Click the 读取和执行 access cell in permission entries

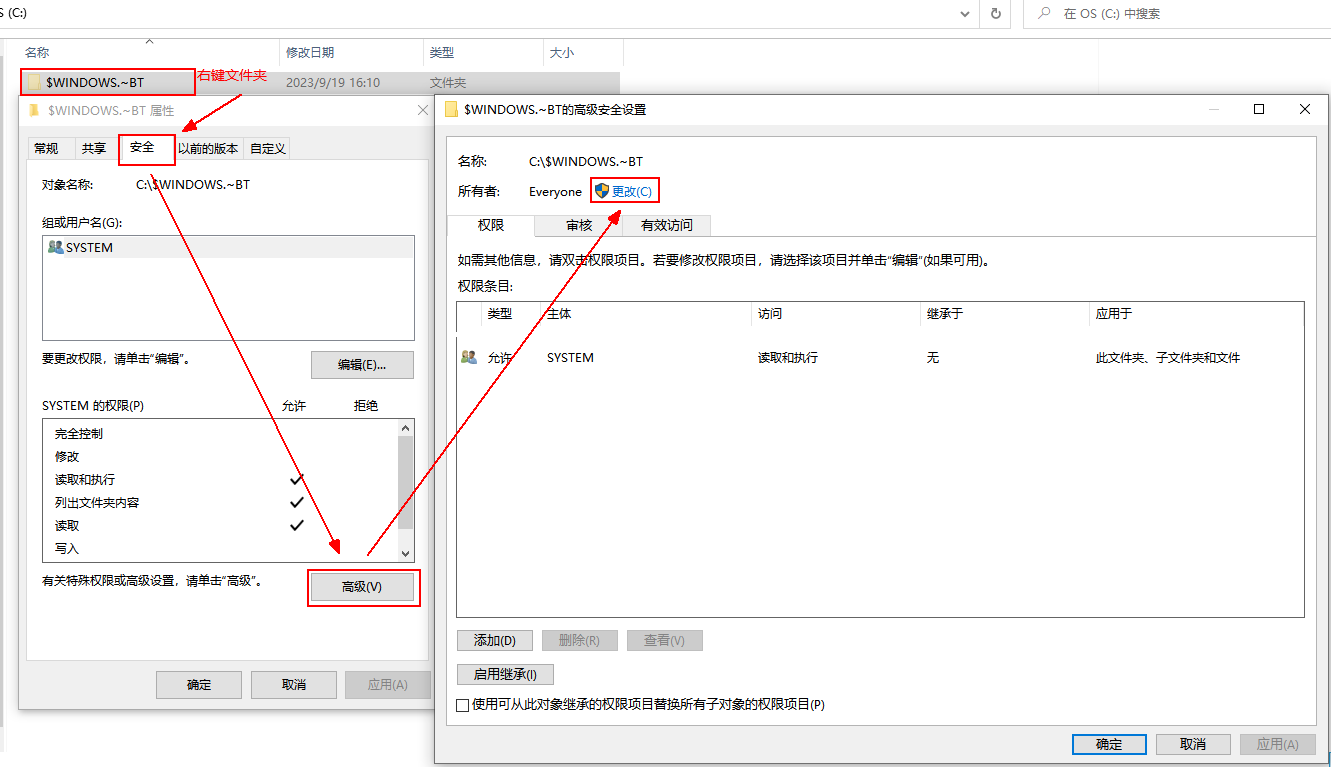coord(788,358)
